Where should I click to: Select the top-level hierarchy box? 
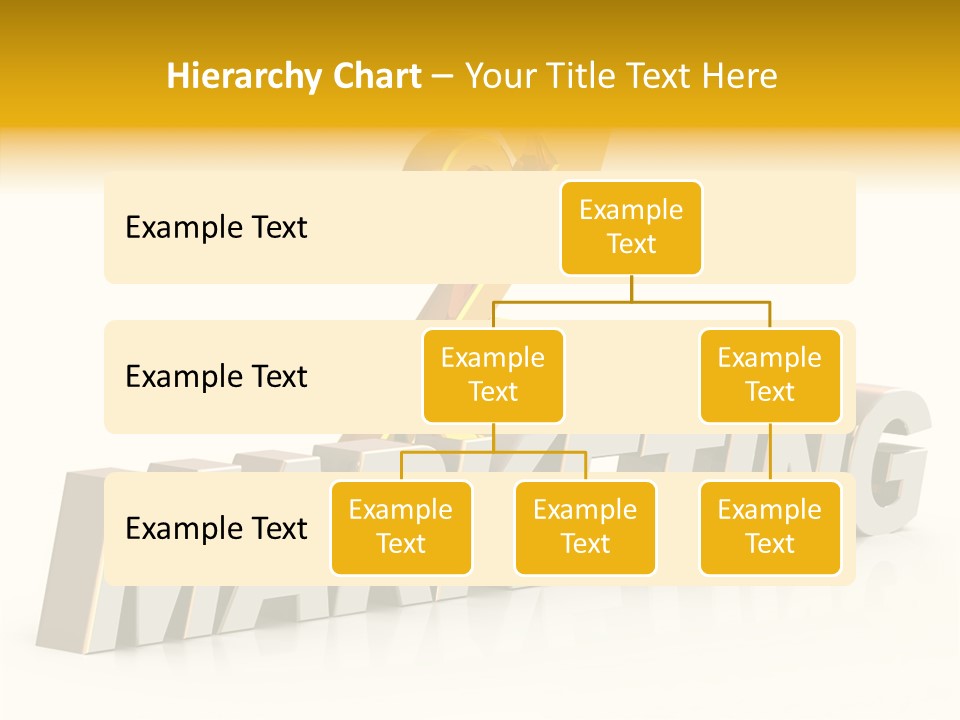(x=631, y=228)
